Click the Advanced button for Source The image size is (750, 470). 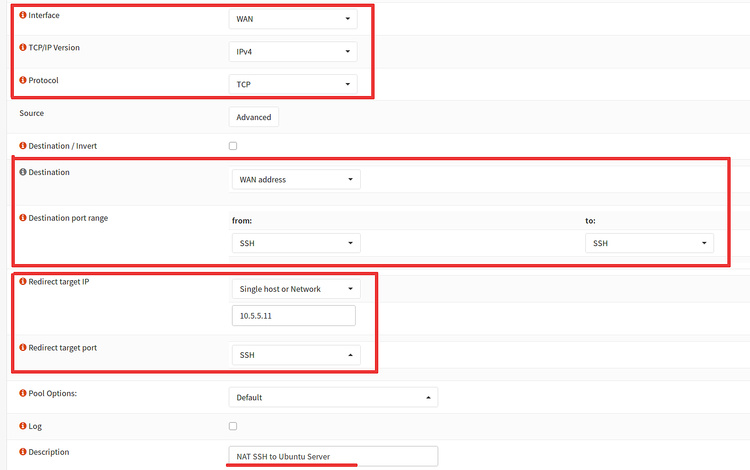(x=254, y=117)
